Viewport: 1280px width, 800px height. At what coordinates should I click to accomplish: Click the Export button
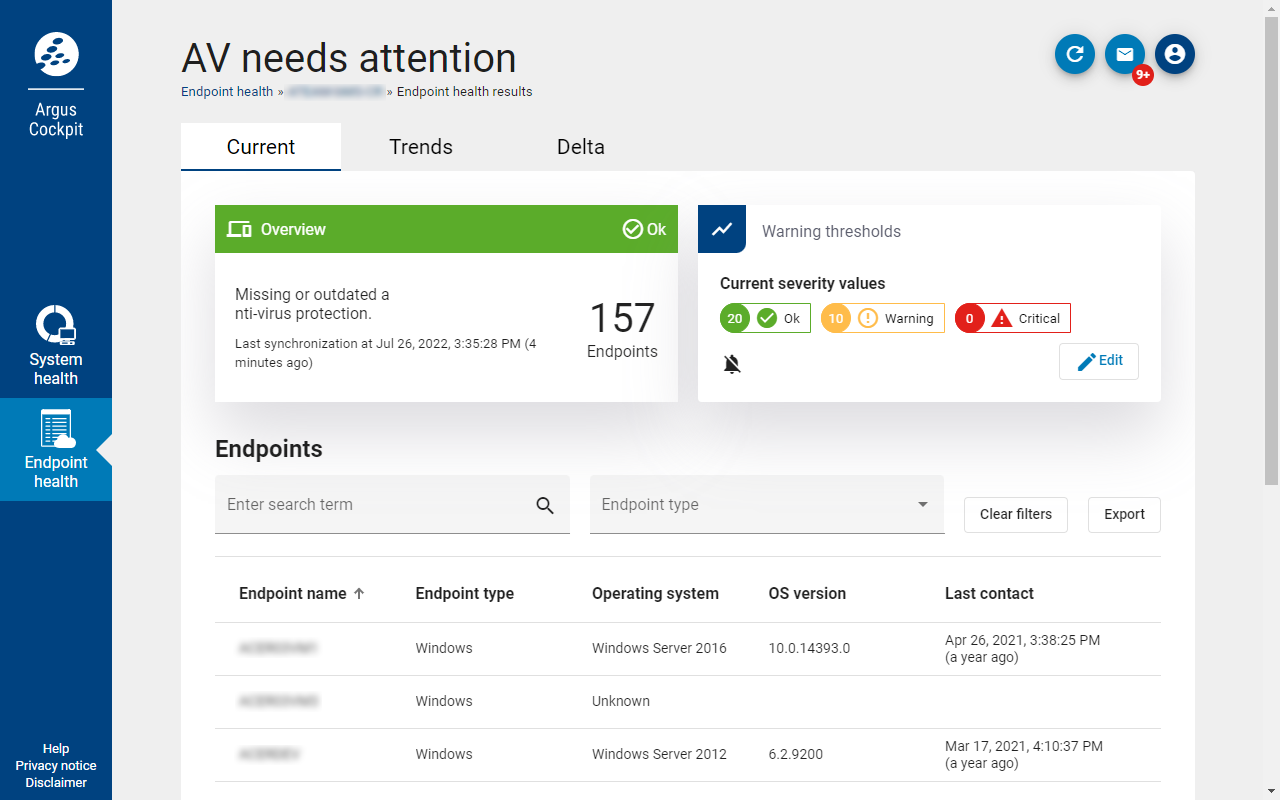[1124, 514]
